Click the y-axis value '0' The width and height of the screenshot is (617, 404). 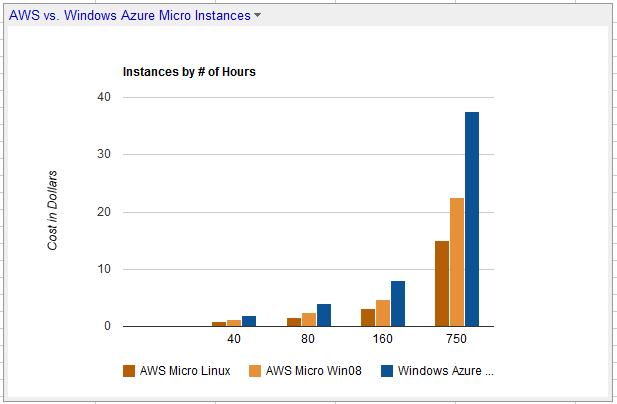click(107, 326)
